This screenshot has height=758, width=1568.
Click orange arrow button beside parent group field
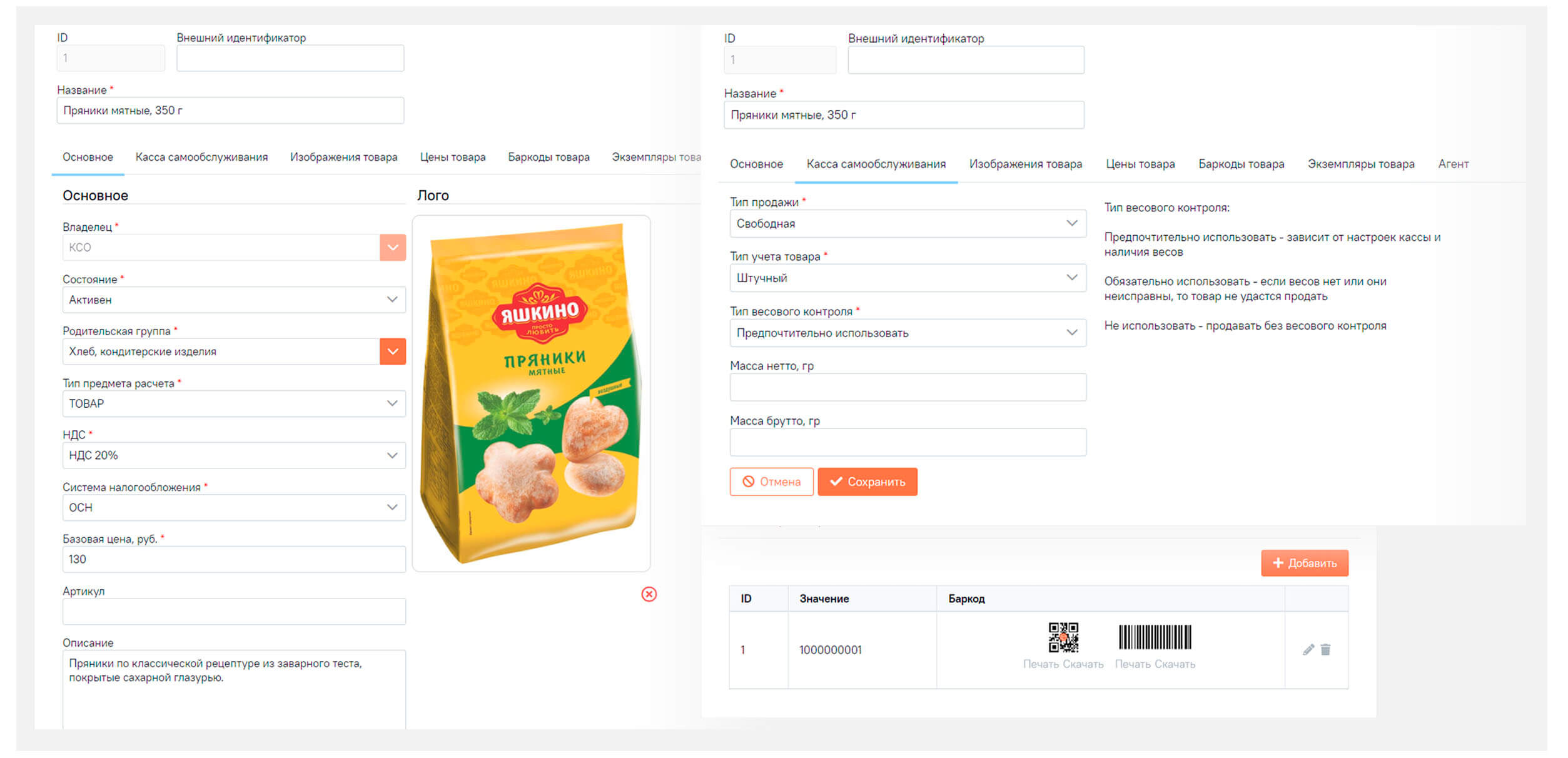point(393,351)
